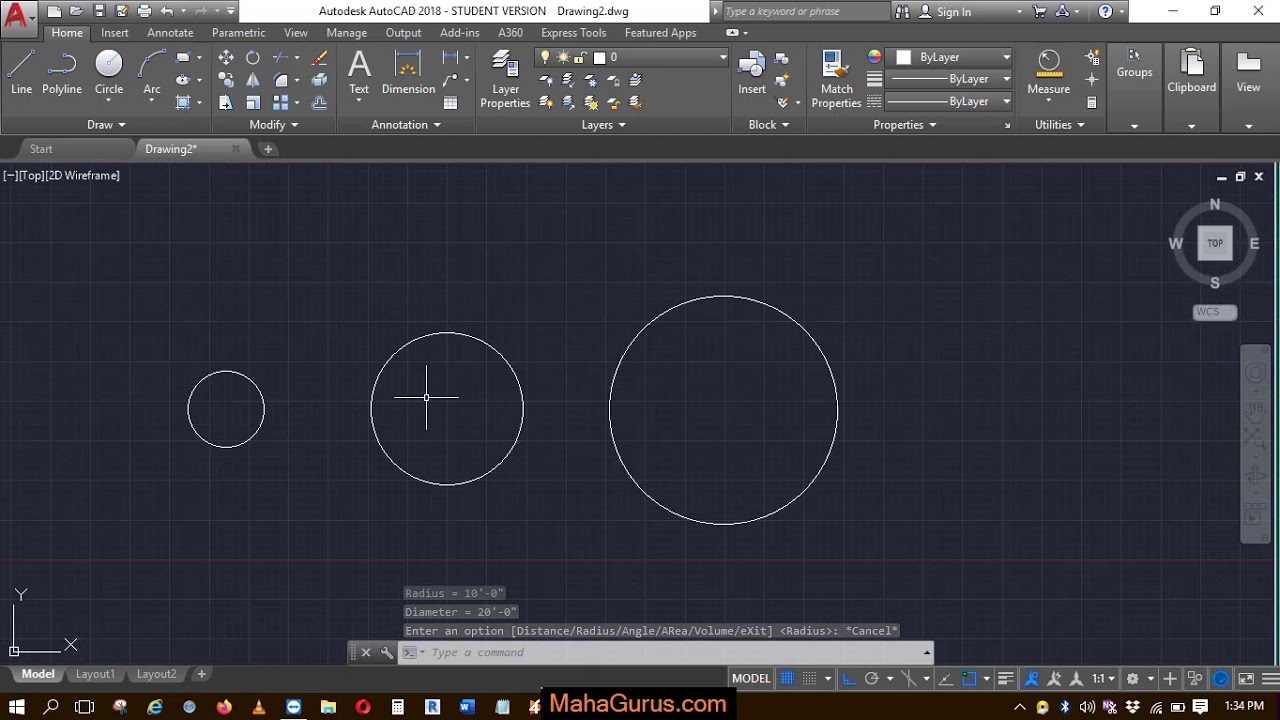1280x720 pixels.
Task: Switch to the Parametric tab
Action: [238, 33]
